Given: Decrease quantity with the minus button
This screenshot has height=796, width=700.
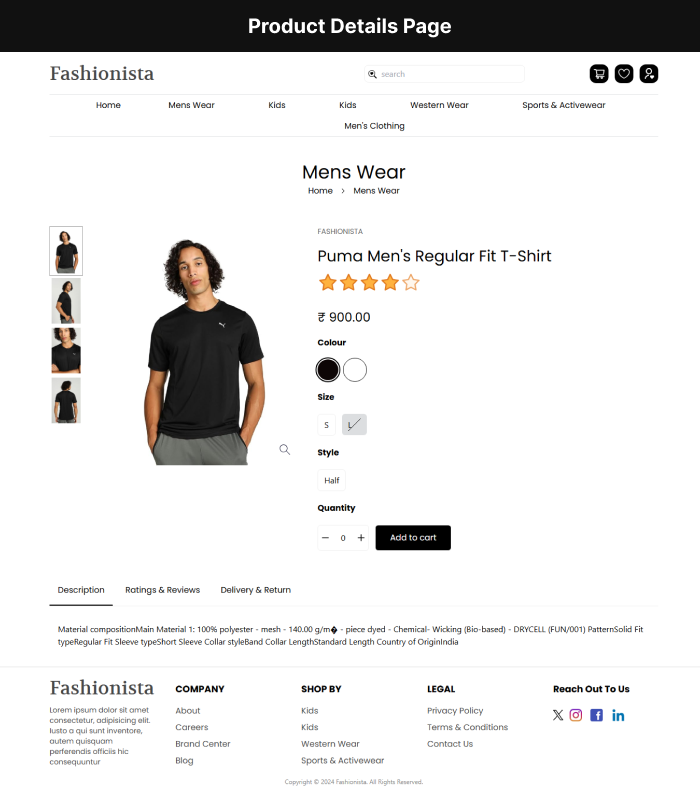Looking at the screenshot, I should tap(325, 538).
